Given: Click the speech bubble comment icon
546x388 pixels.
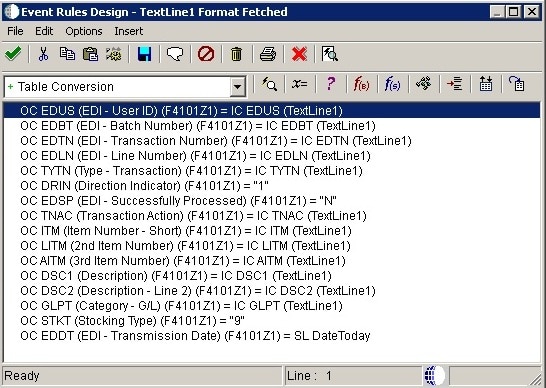Looking at the screenshot, I should (x=175, y=54).
